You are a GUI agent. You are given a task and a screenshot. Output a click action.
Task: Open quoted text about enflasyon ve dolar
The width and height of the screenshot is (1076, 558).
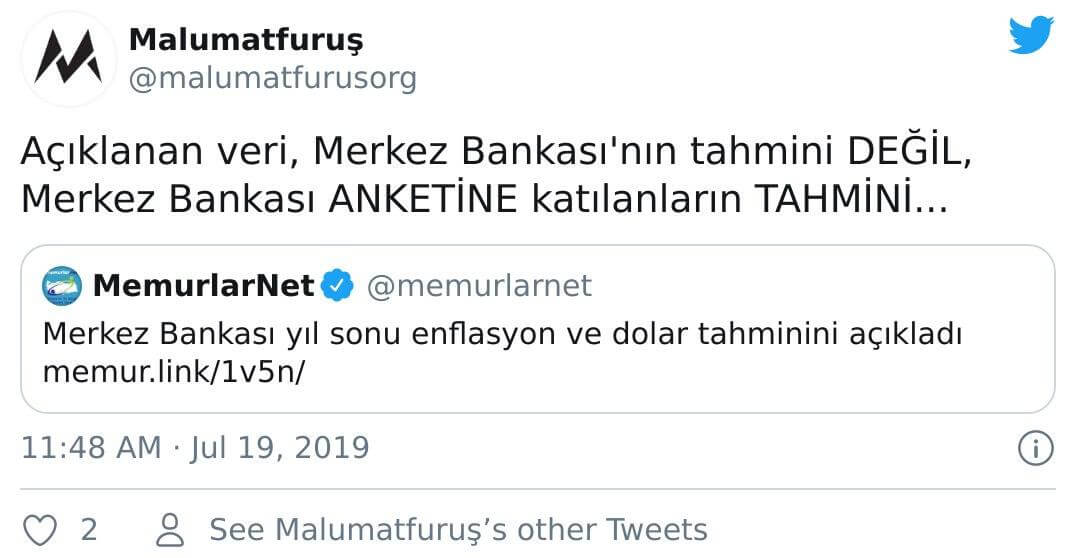pyautogui.click(x=502, y=333)
